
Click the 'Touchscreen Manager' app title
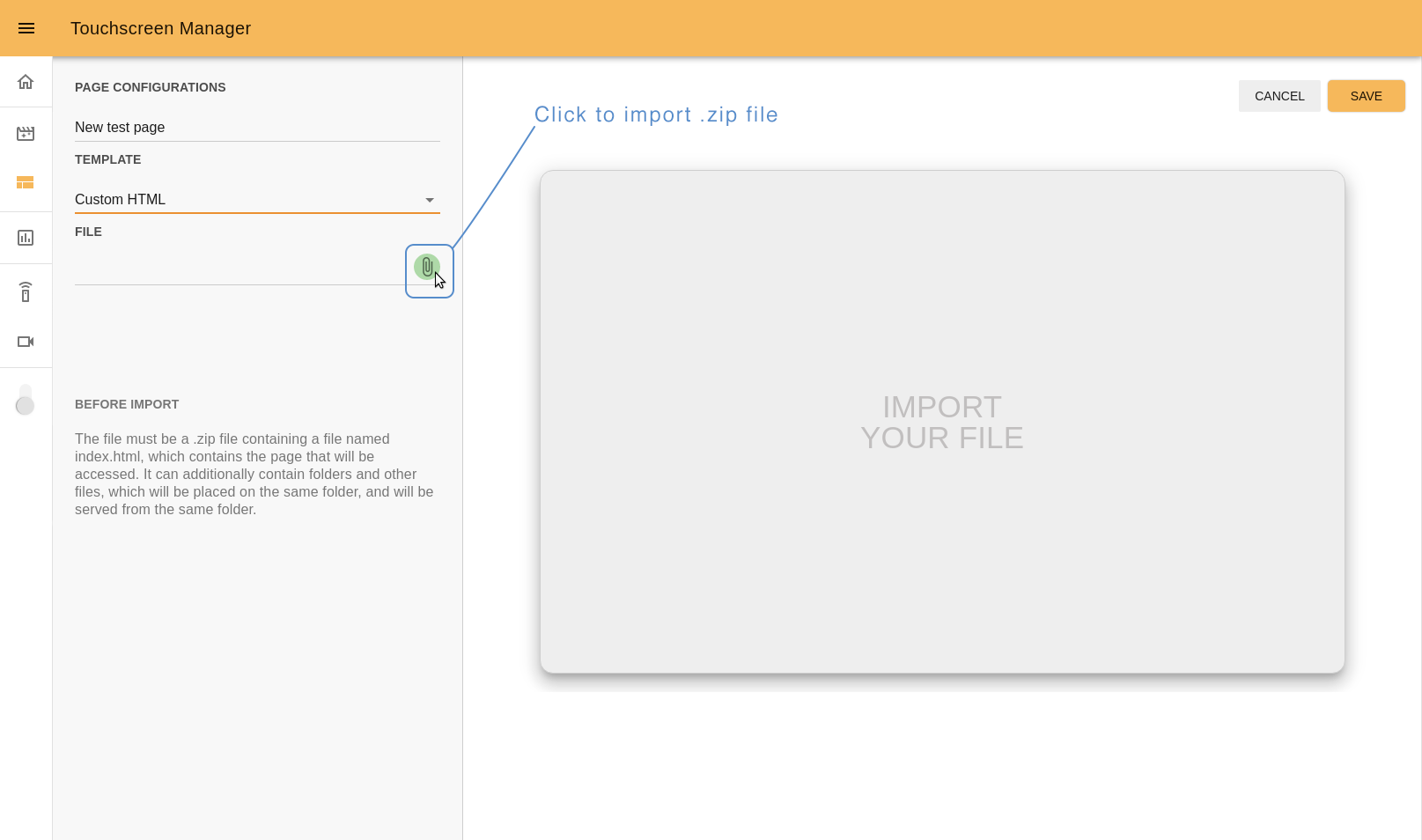pos(160,28)
